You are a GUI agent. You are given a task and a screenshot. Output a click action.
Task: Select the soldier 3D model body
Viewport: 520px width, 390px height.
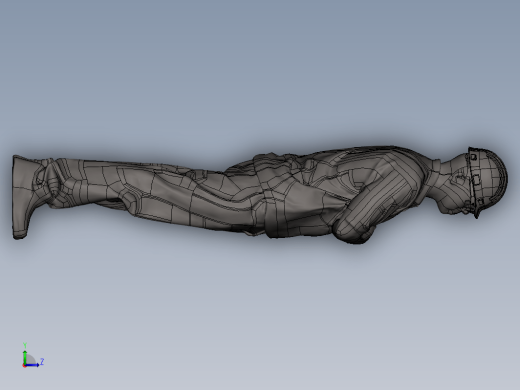tap(260, 195)
